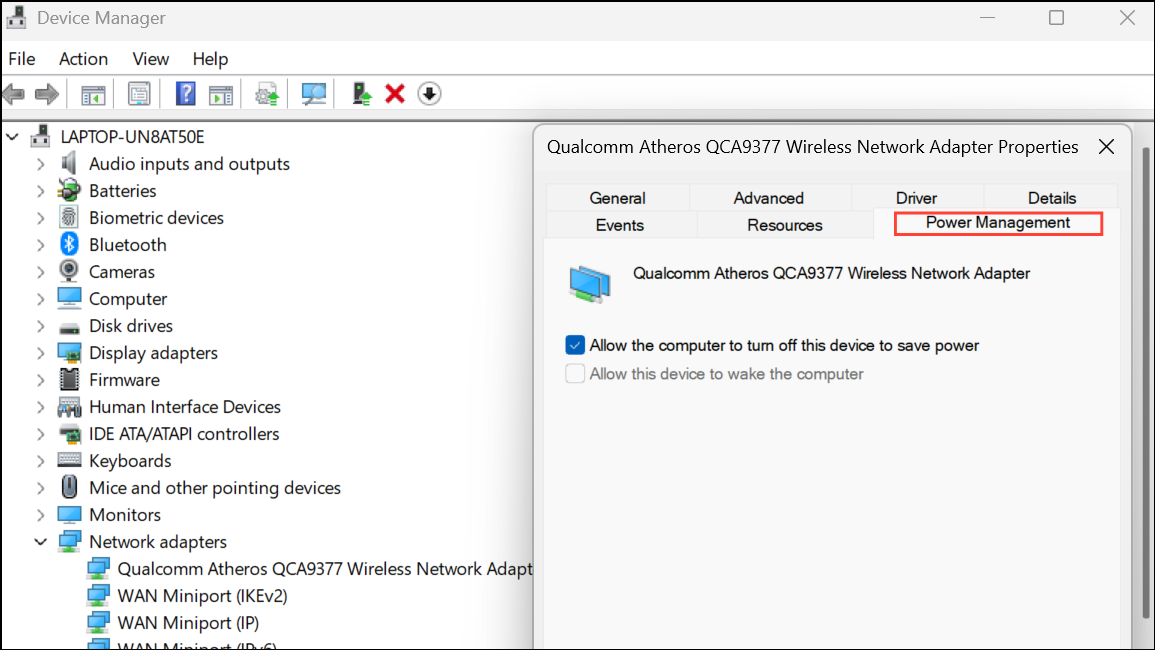Click the vertical scrollbar on the right
Viewport: 1155px width, 650px height.
(1145, 383)
